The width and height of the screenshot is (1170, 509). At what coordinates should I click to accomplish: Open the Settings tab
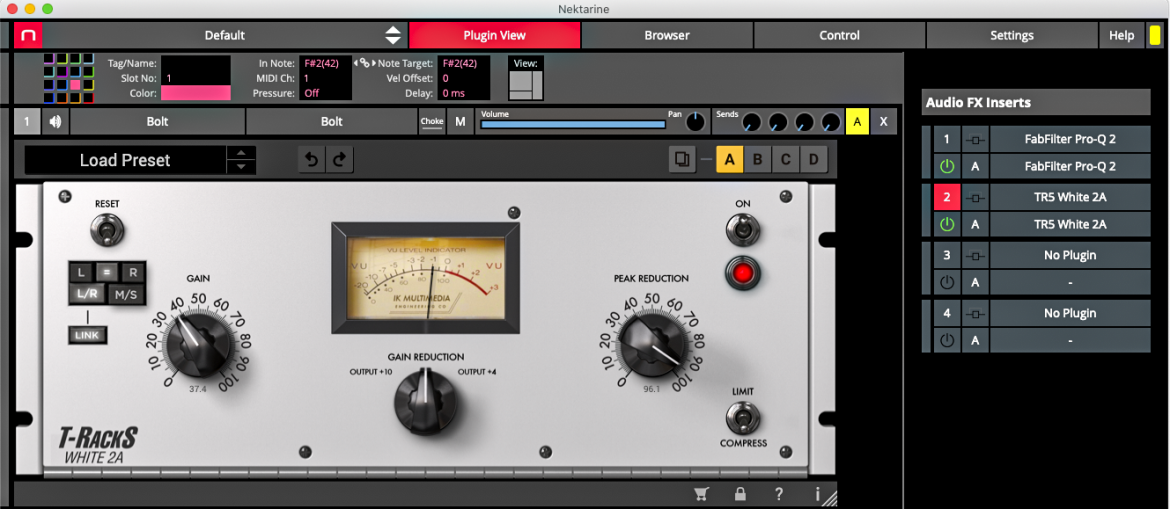click(1012, 35)
